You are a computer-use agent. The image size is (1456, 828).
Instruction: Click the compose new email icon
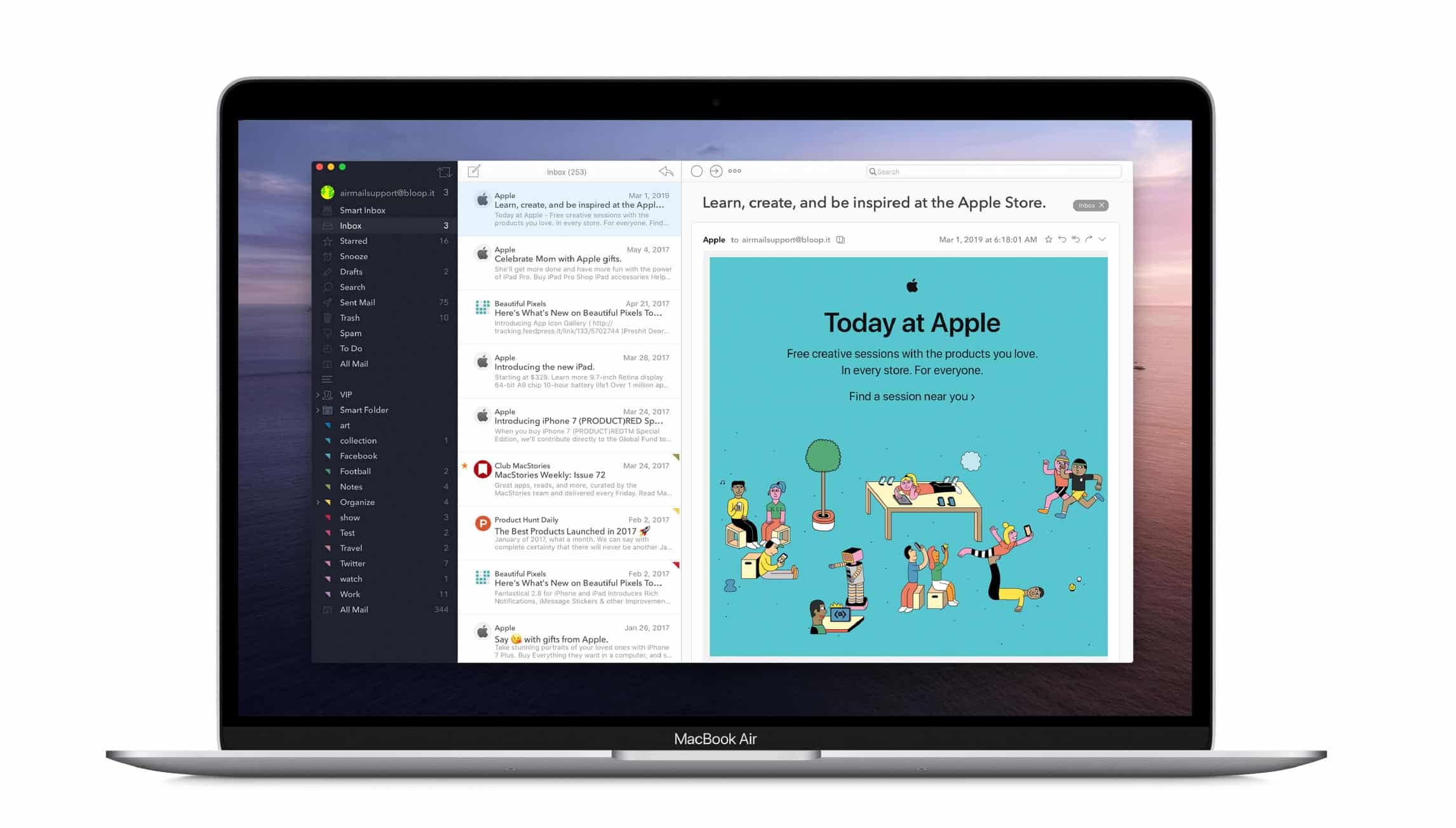[473, 171]
